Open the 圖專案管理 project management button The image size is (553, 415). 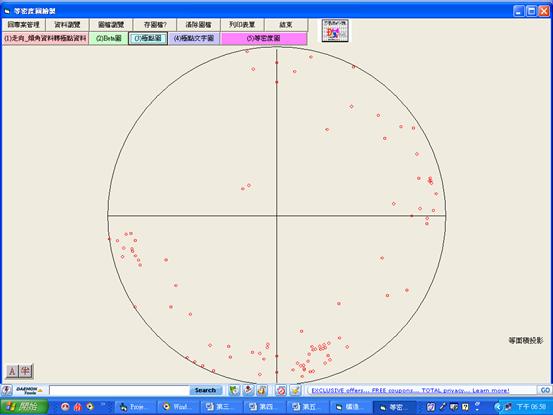coord(24,25)
